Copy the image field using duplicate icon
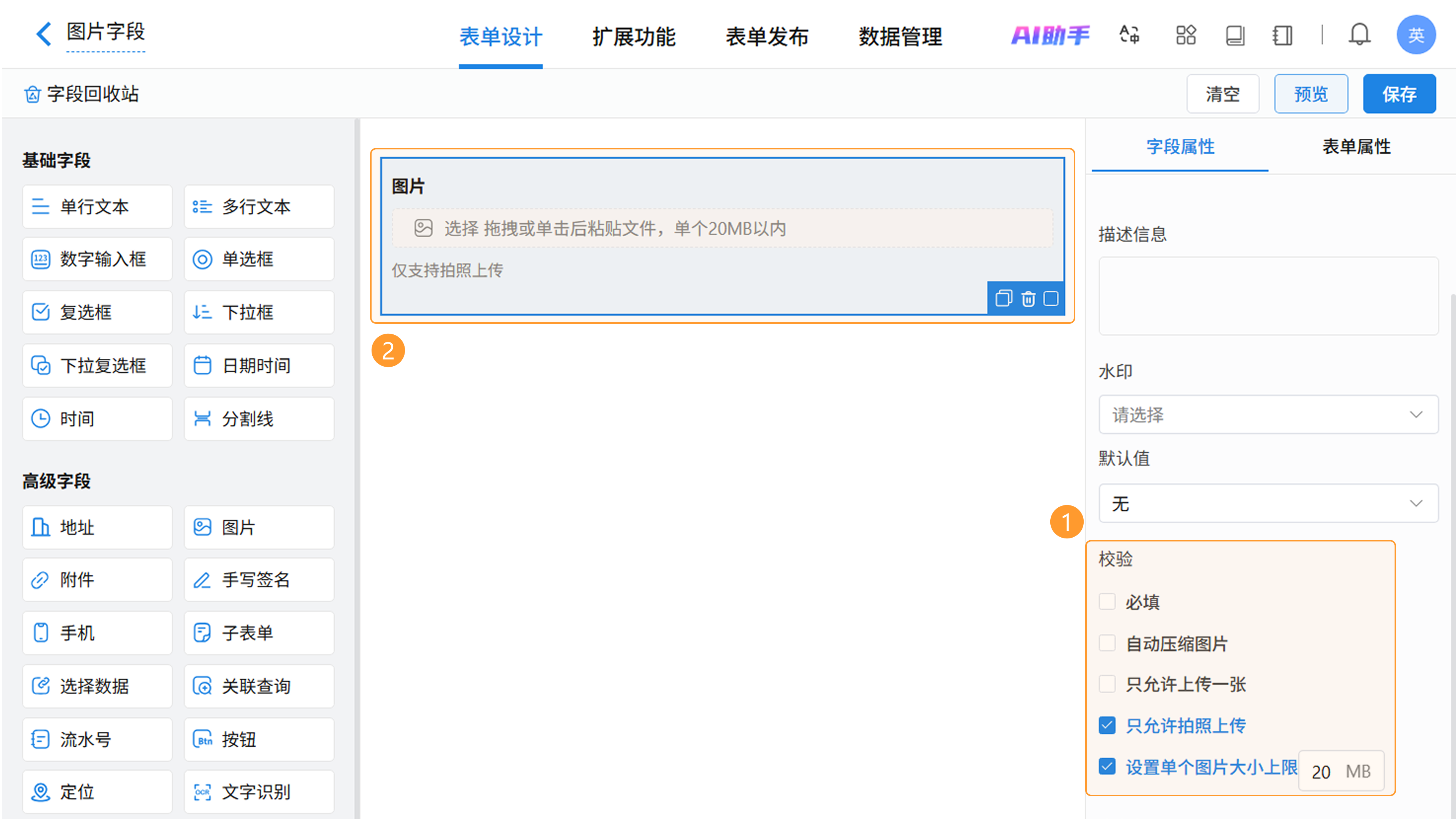 point(1003,298)
